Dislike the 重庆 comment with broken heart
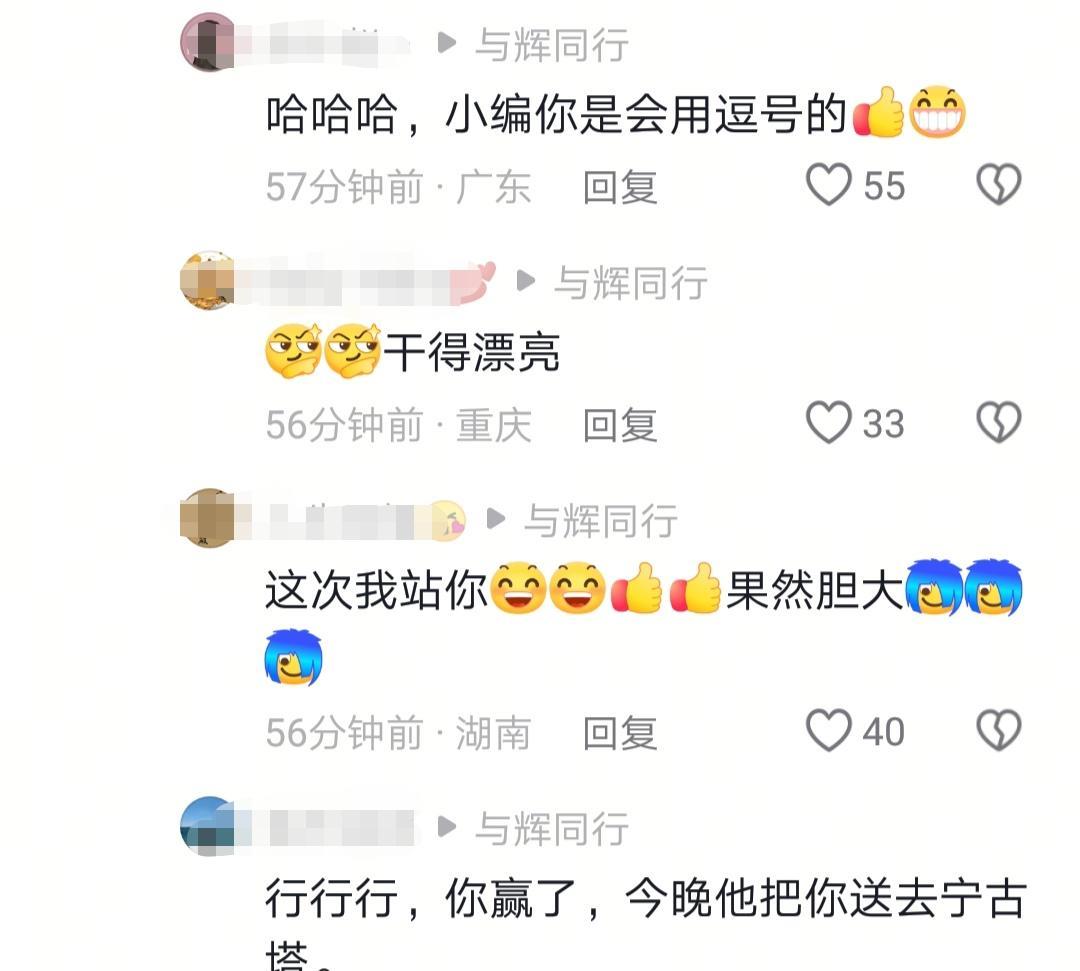Viewport: 1080px width, 971px height. coord(999,422)
